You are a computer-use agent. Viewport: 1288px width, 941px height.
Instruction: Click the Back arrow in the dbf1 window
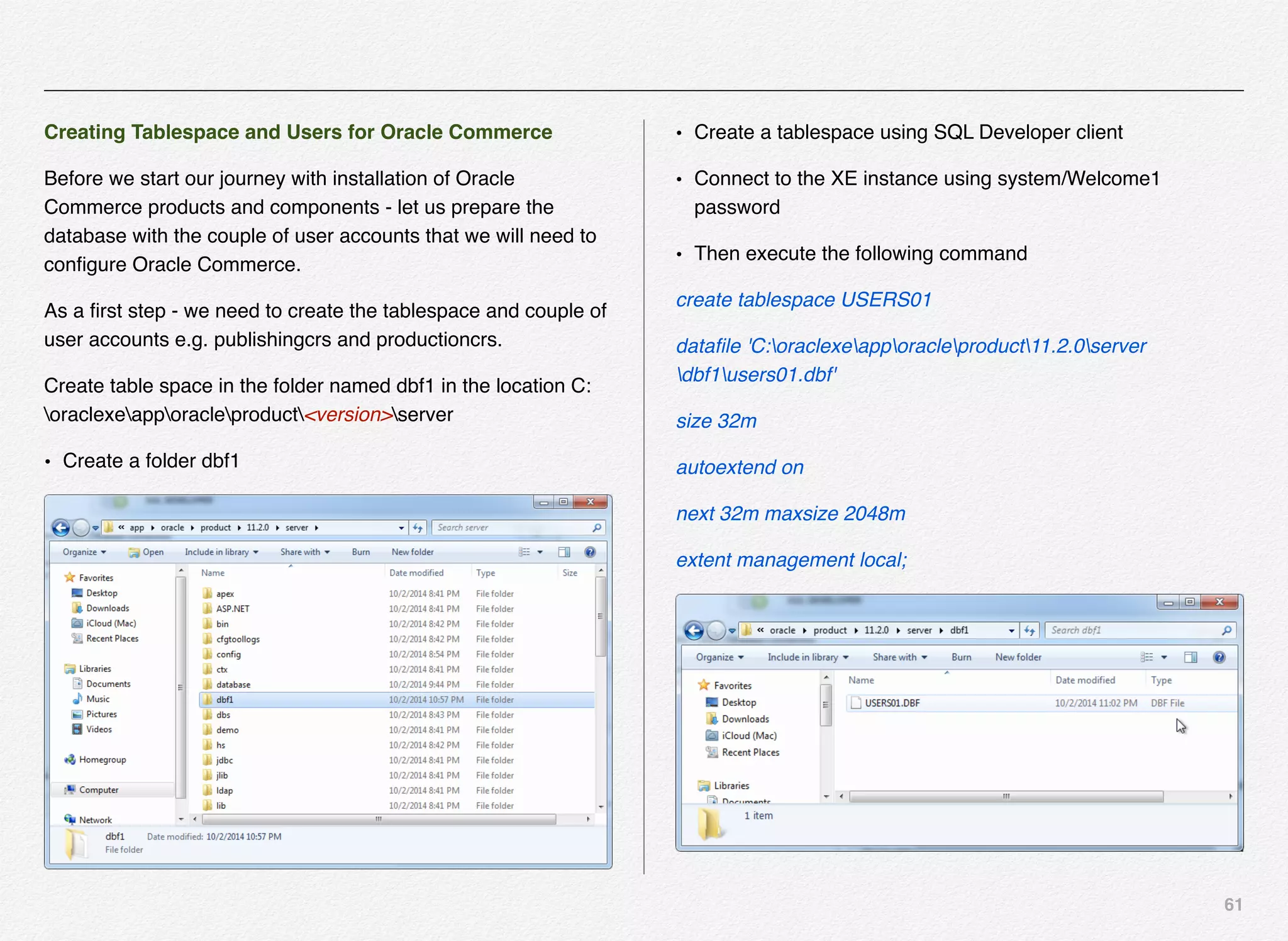coord(694,630)
